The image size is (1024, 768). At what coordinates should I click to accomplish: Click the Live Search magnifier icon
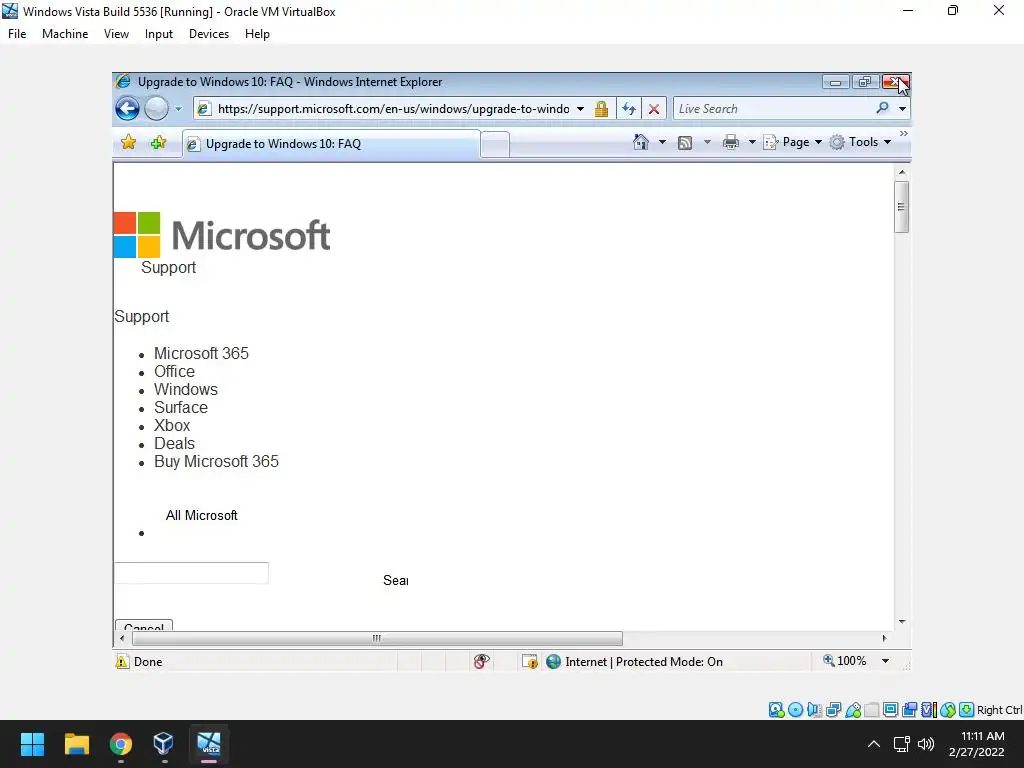[882, 108]
